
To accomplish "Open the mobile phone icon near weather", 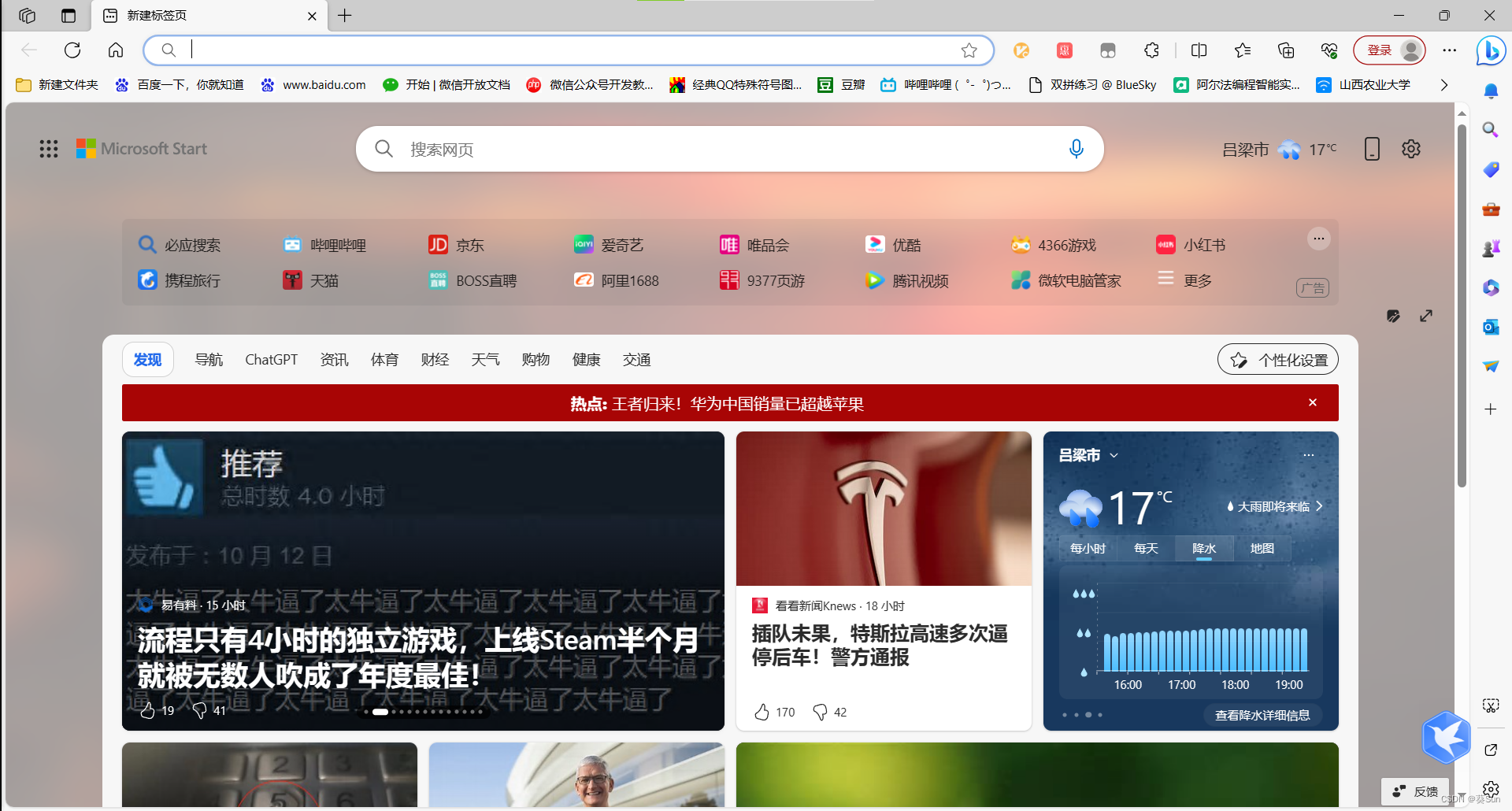I will [1372, 149].
